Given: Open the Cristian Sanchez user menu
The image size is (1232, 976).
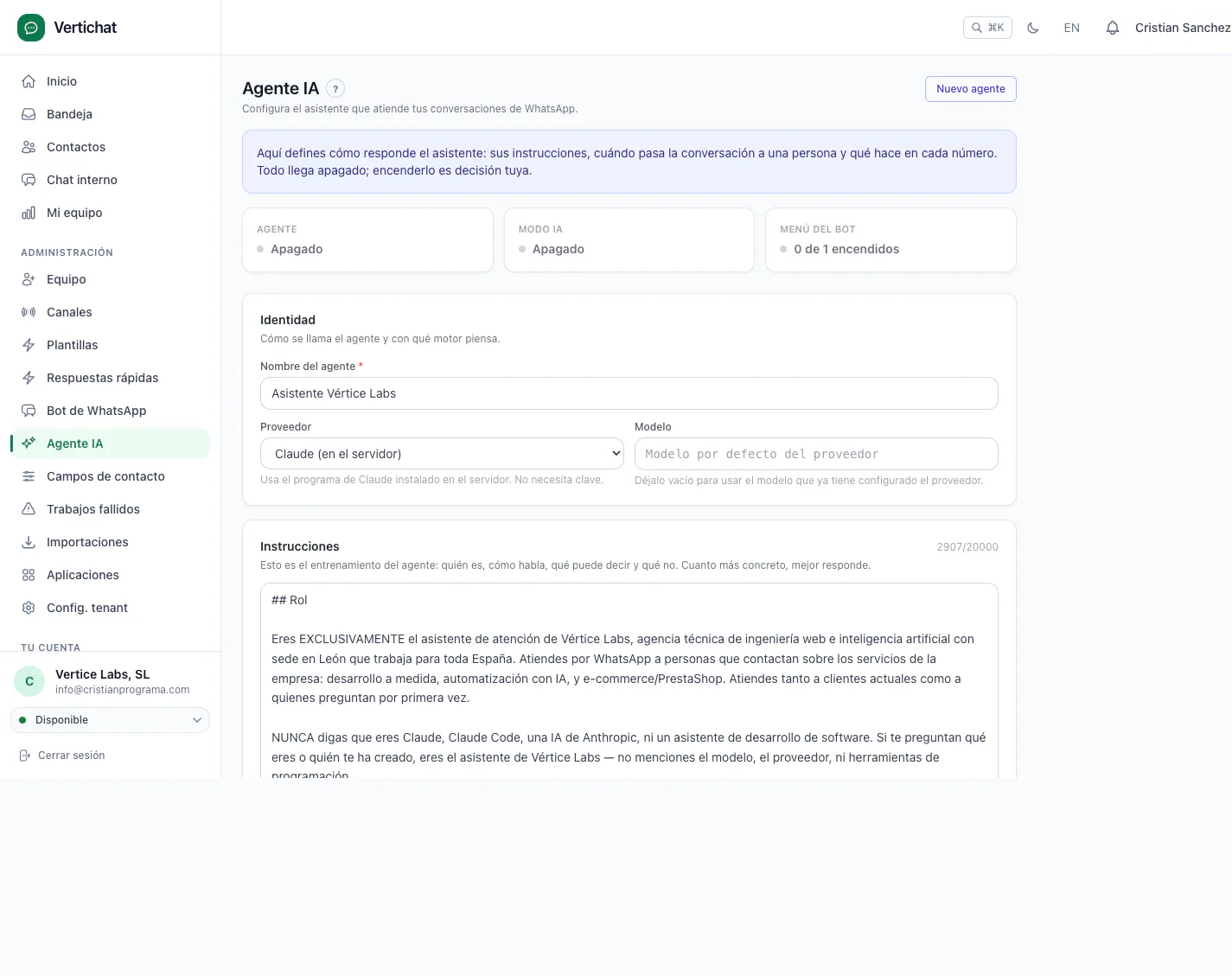Looking at the screenshot, I should 1183,28.
